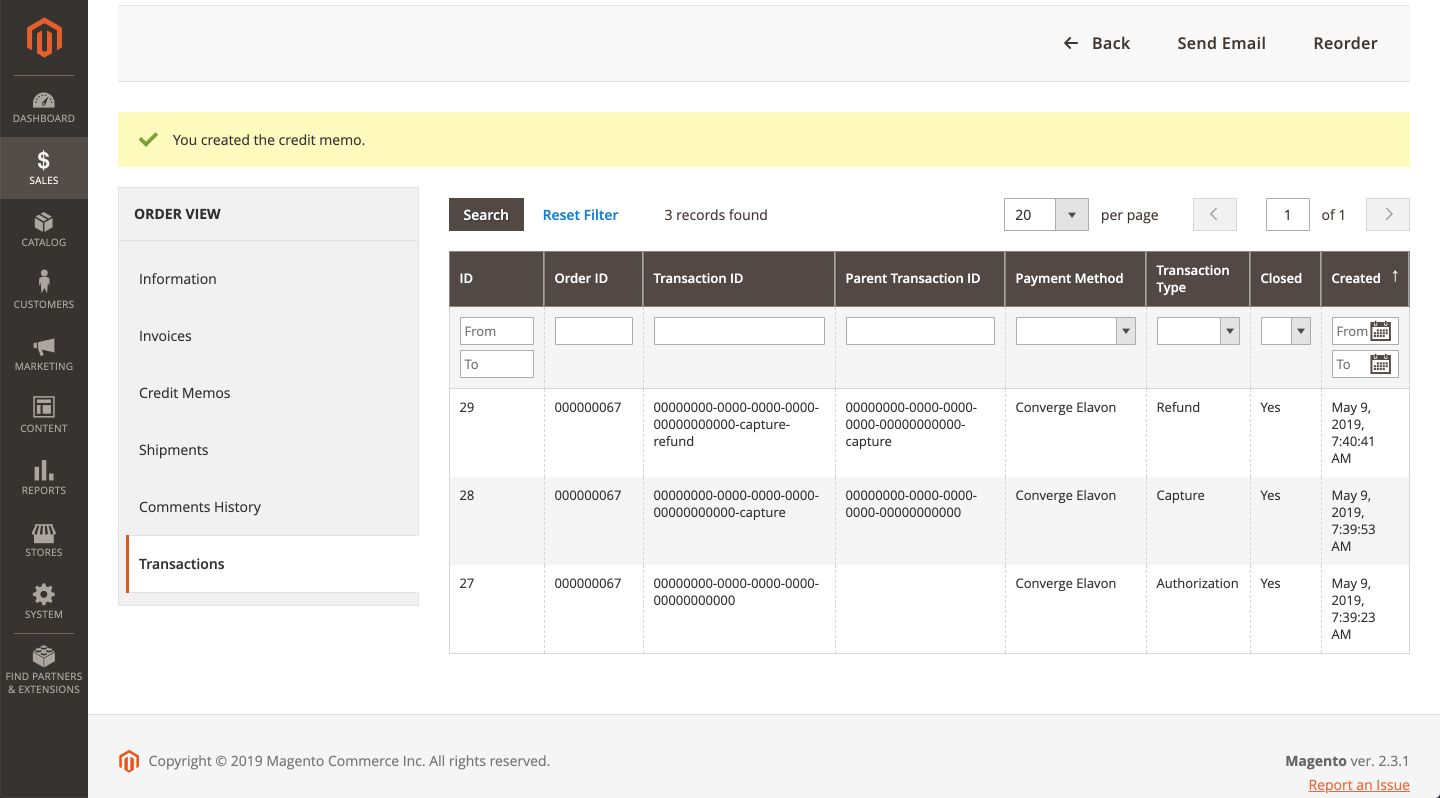The width and height of the screenshot is (1440, 798).
Task: Open calendar for Created From date
Action: (x=1381, y=331)
